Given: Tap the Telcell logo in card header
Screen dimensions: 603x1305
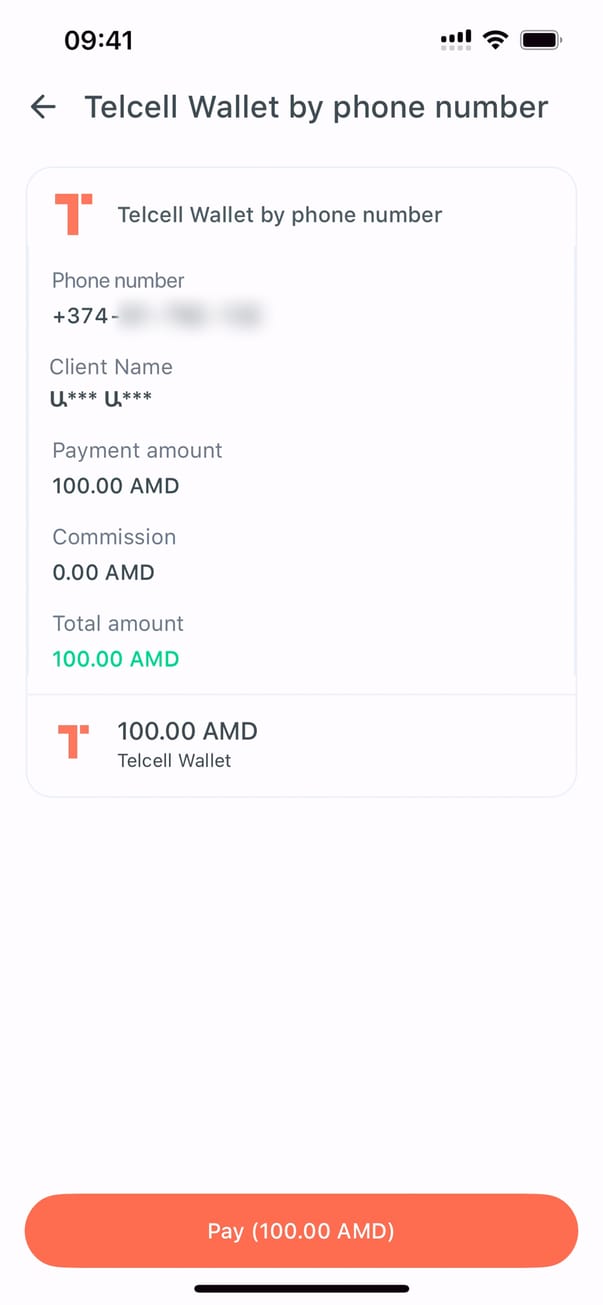Looking at the screenshot, I should tap(73, 214).
